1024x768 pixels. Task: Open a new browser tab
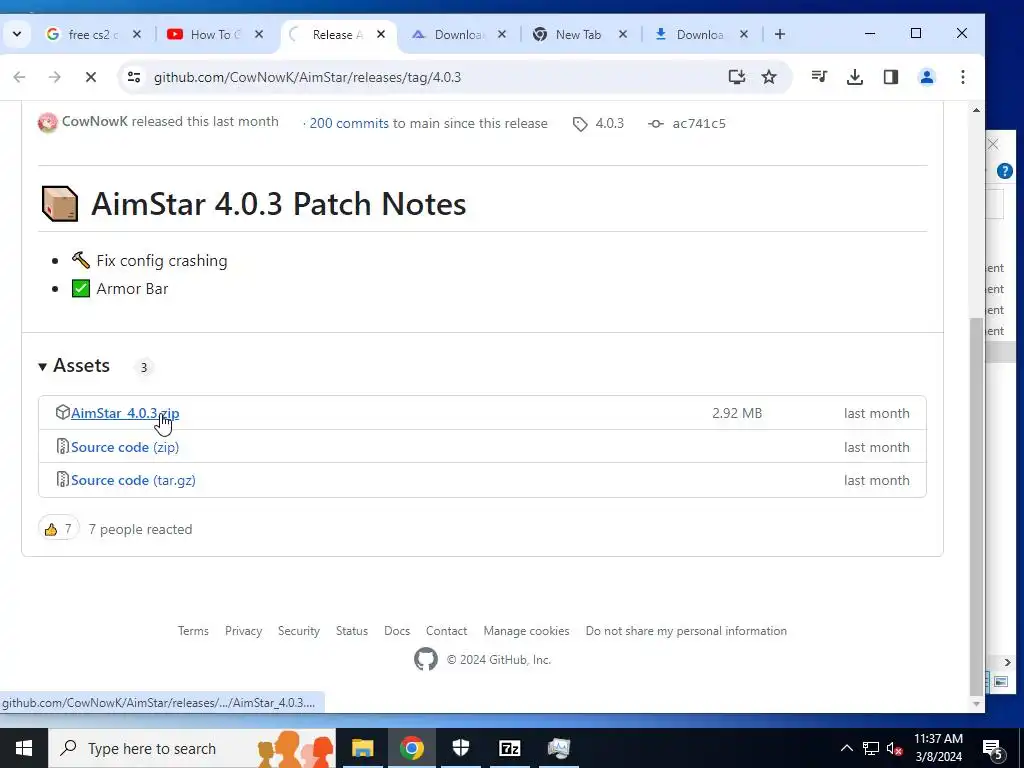click(x=780, y=35)
